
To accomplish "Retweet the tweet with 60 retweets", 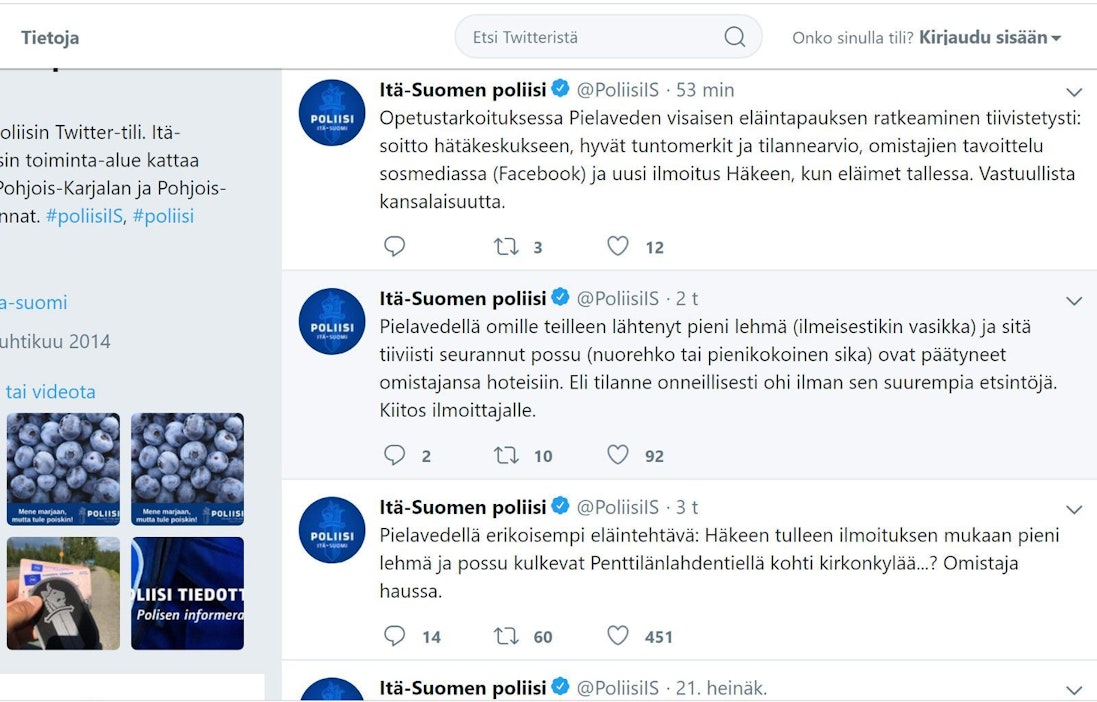I will pyautogui.click(x=506, y=636).
